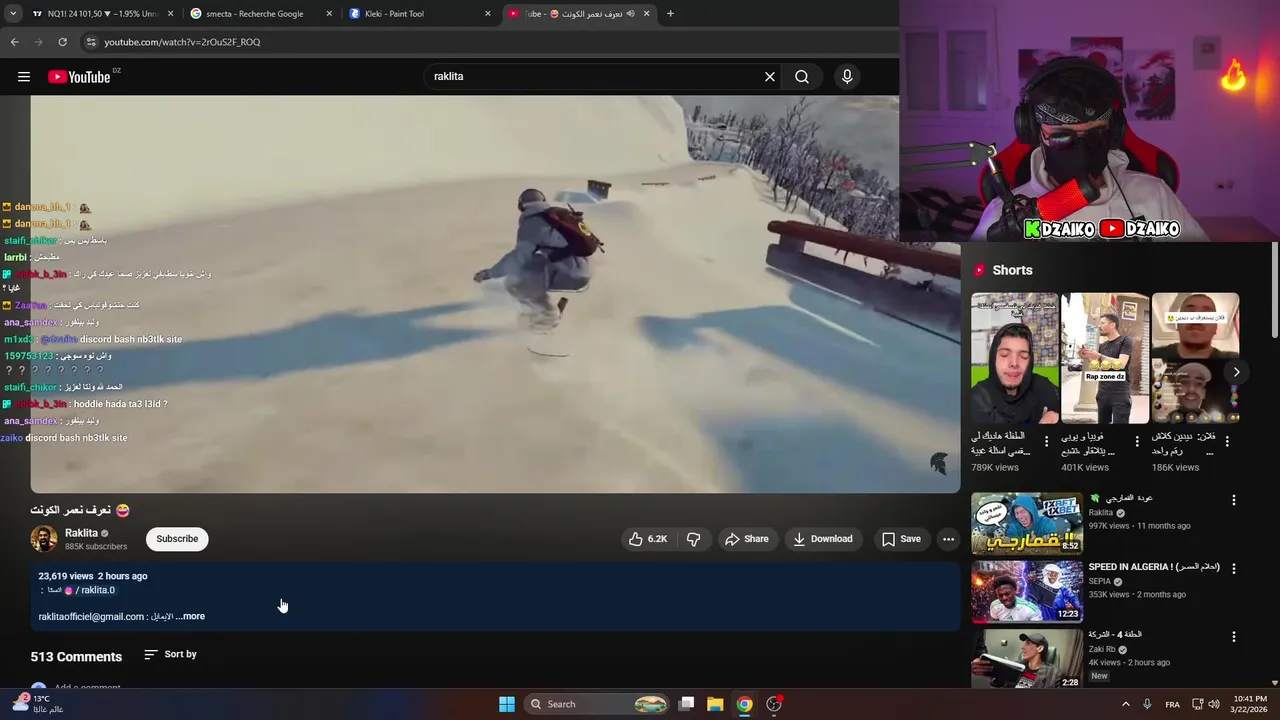Click the SPEED IN ALGERIA video title

tap(1154, 567)
